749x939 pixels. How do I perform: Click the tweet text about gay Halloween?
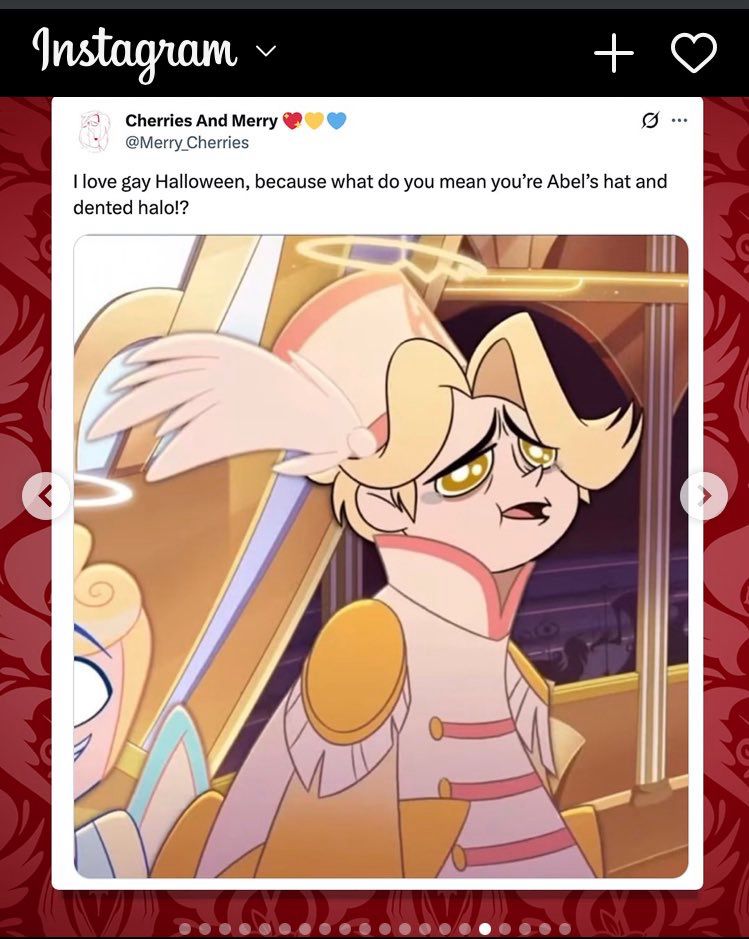pos(370,194)
